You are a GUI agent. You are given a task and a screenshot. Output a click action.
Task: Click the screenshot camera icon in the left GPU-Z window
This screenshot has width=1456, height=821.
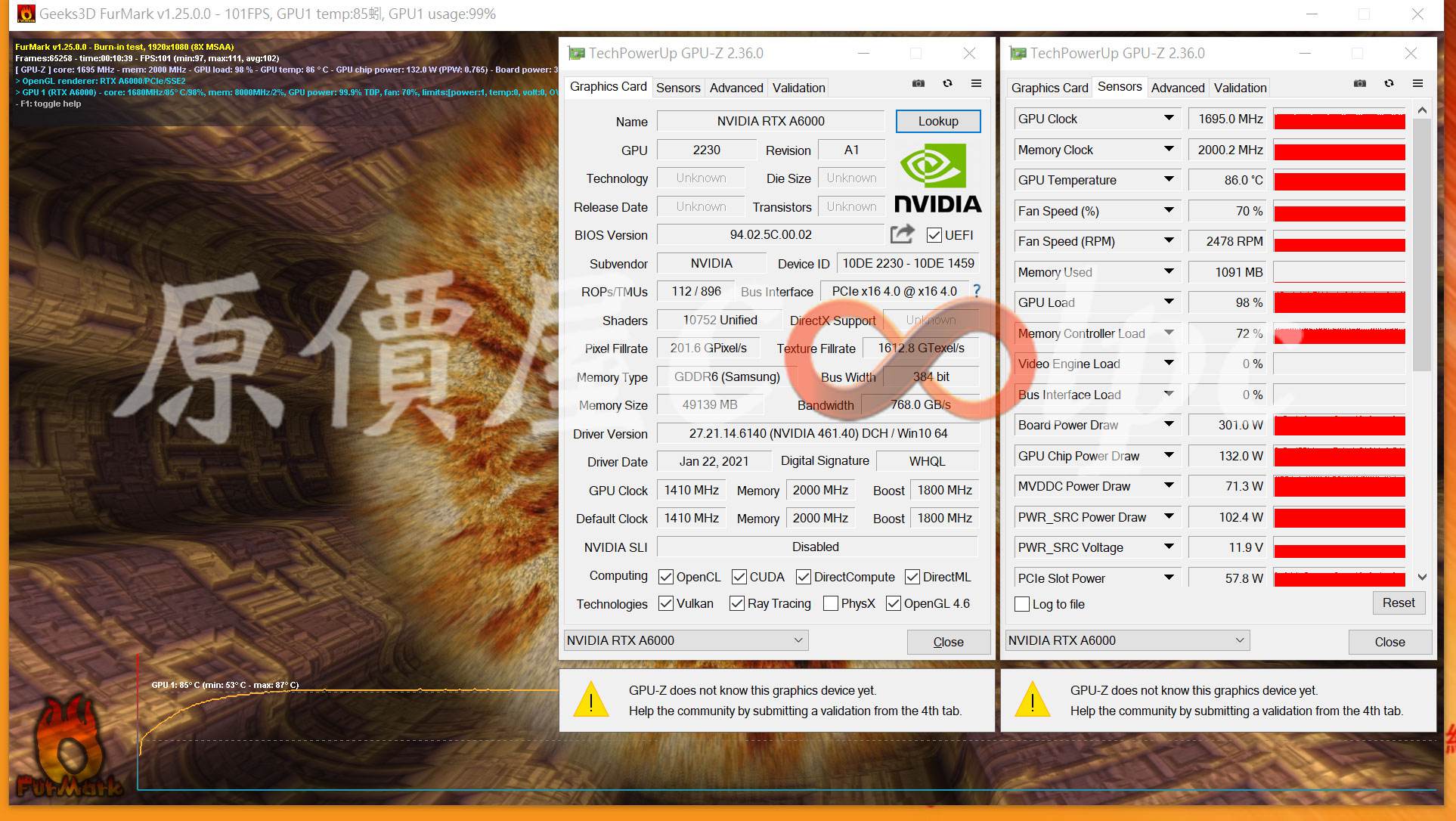point(918,84)
